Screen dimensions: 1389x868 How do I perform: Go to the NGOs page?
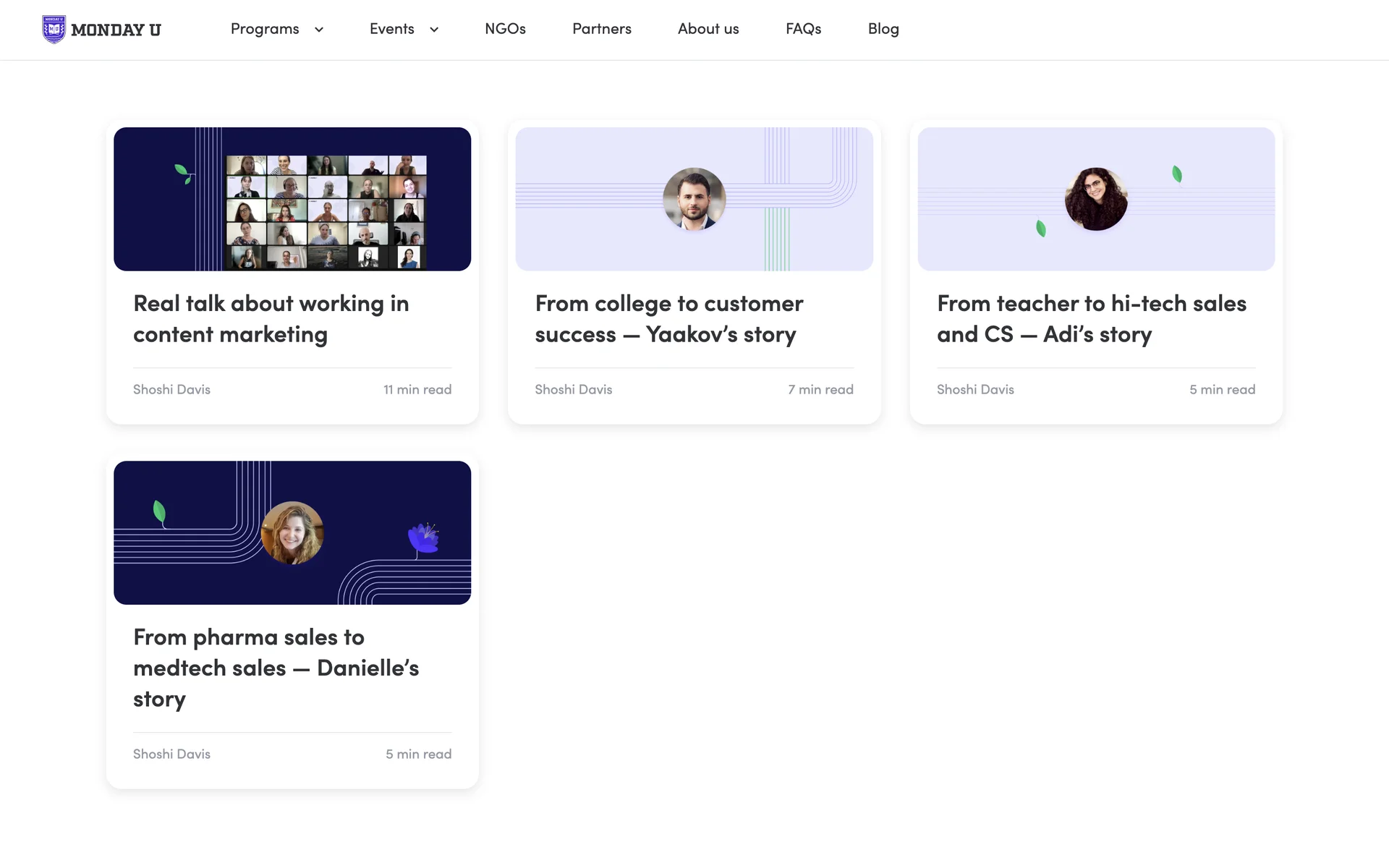505,29
